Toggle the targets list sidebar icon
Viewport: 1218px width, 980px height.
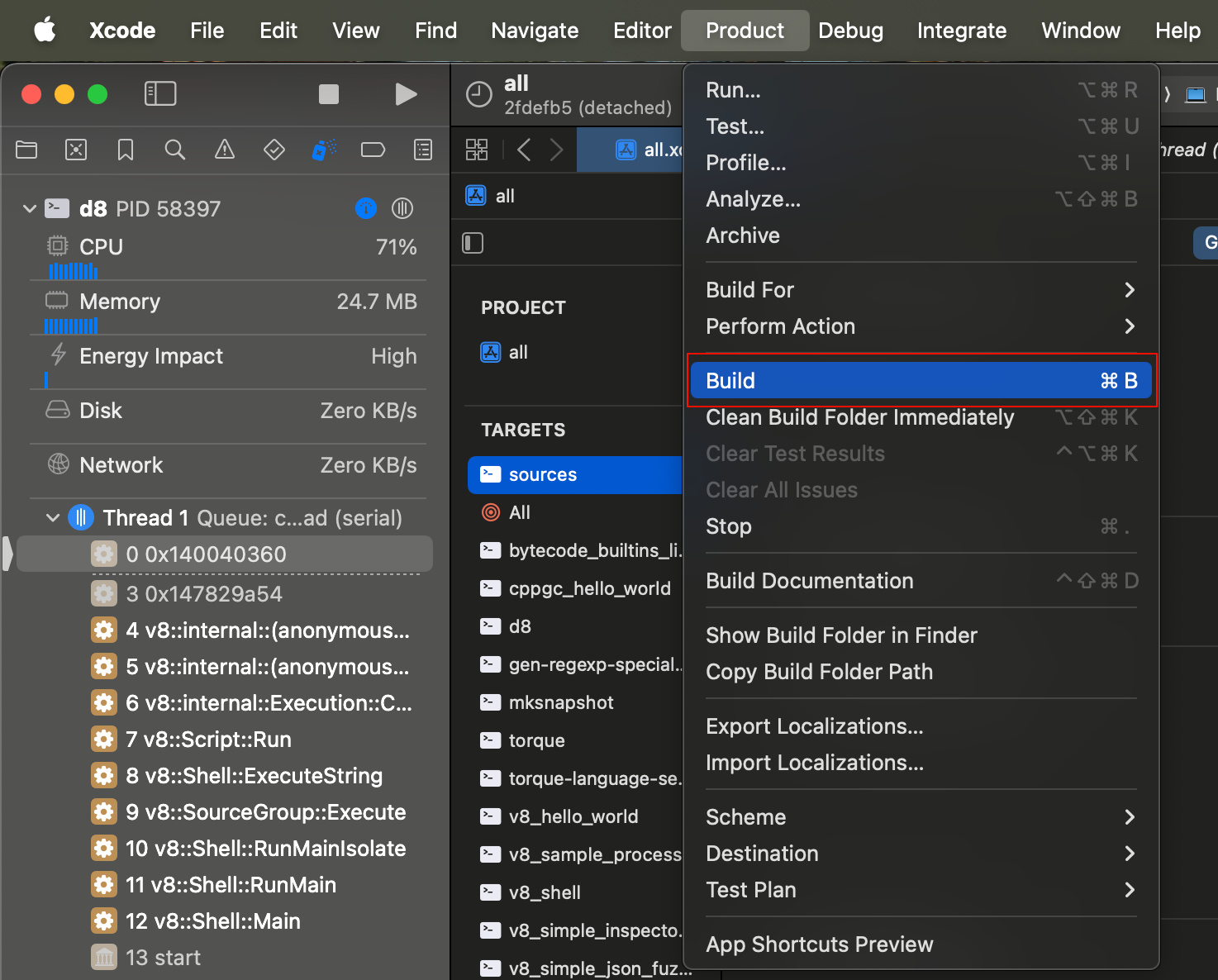pyautogui.click(x=473, y=243)
